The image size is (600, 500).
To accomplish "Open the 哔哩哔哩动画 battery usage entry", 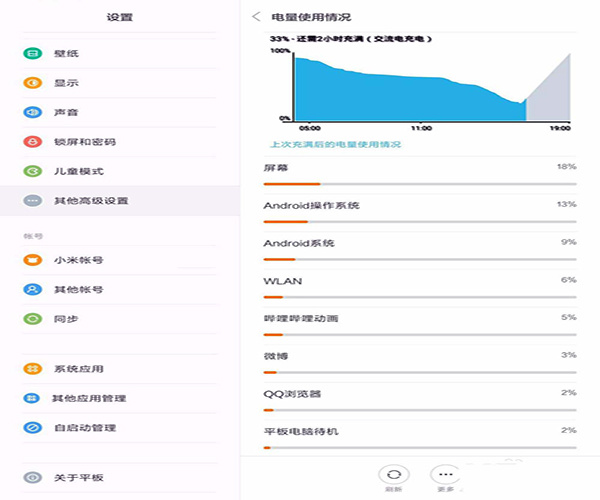I will click(x=301, y=318).
